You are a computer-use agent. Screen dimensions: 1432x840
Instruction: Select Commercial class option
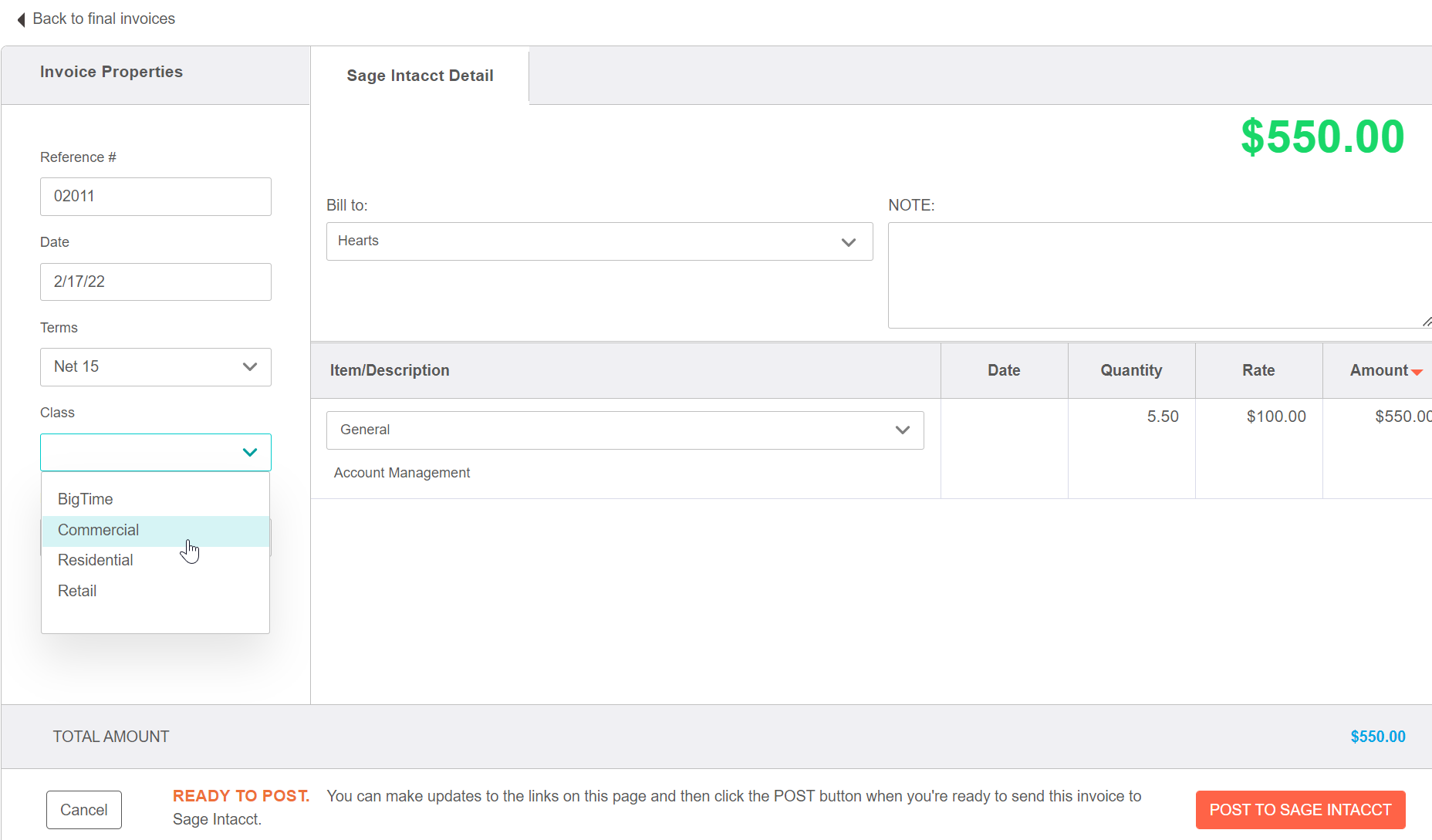(156, 531)
